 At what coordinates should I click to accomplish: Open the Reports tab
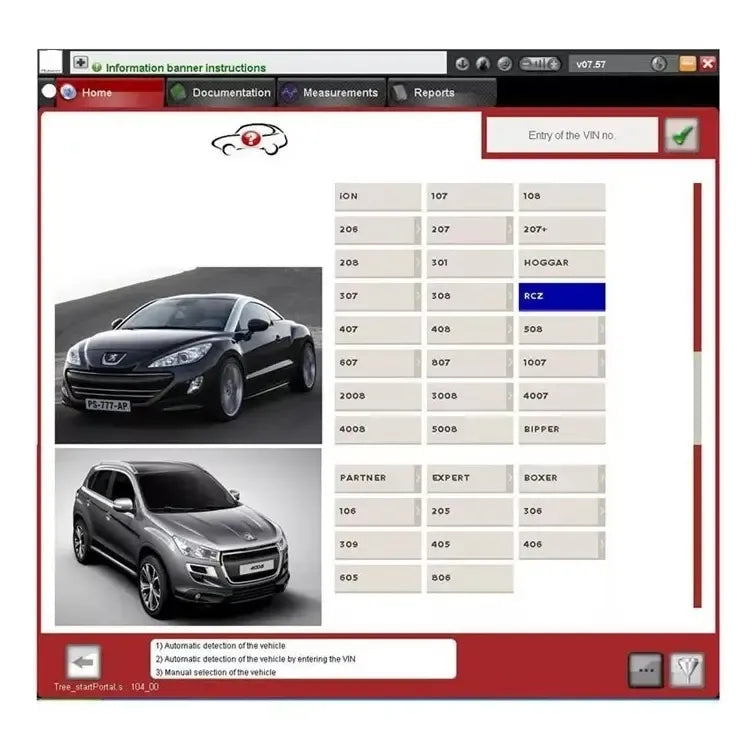tap(442, 93)
